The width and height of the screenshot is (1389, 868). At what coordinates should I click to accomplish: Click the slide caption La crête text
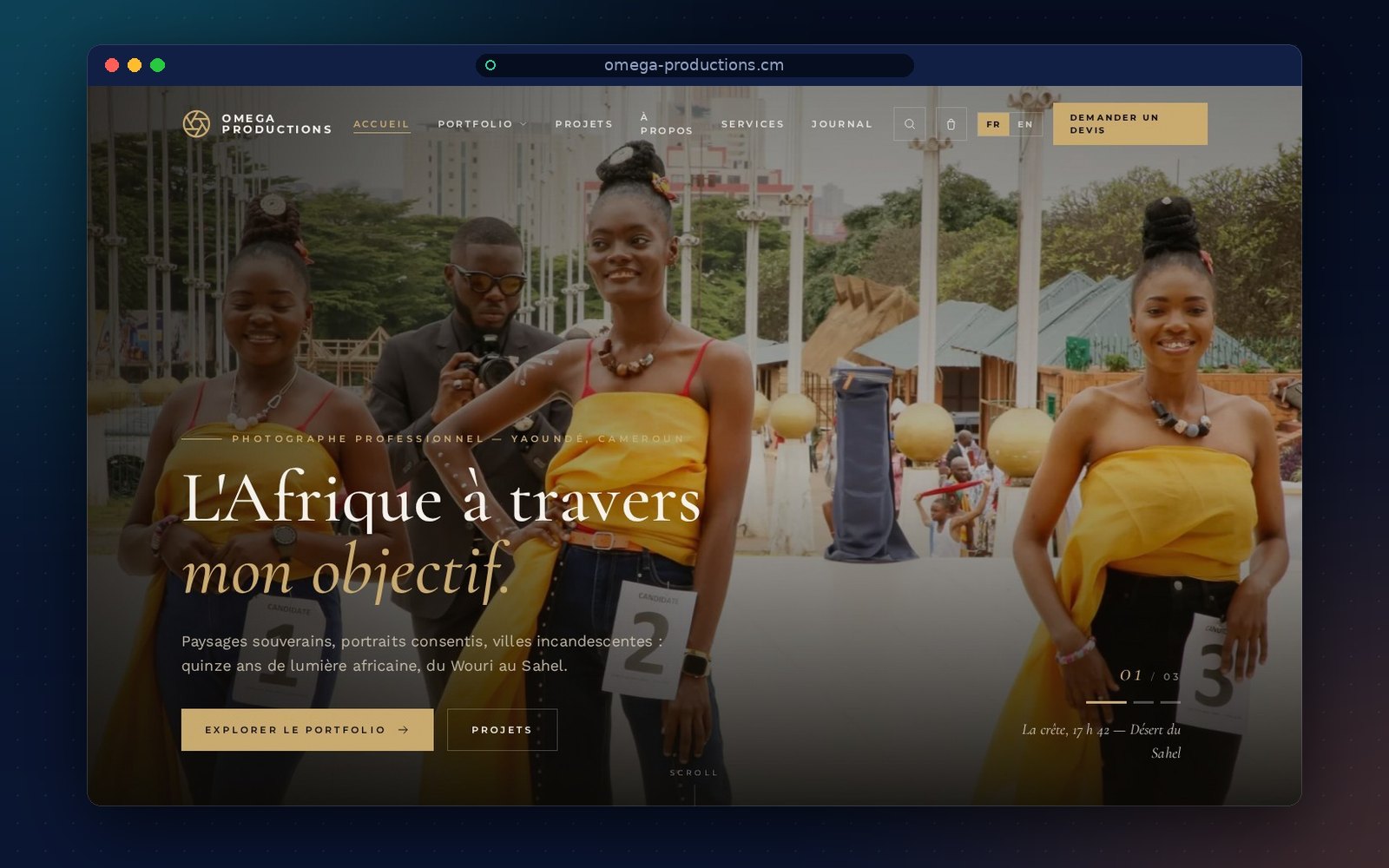[1101, 741]
